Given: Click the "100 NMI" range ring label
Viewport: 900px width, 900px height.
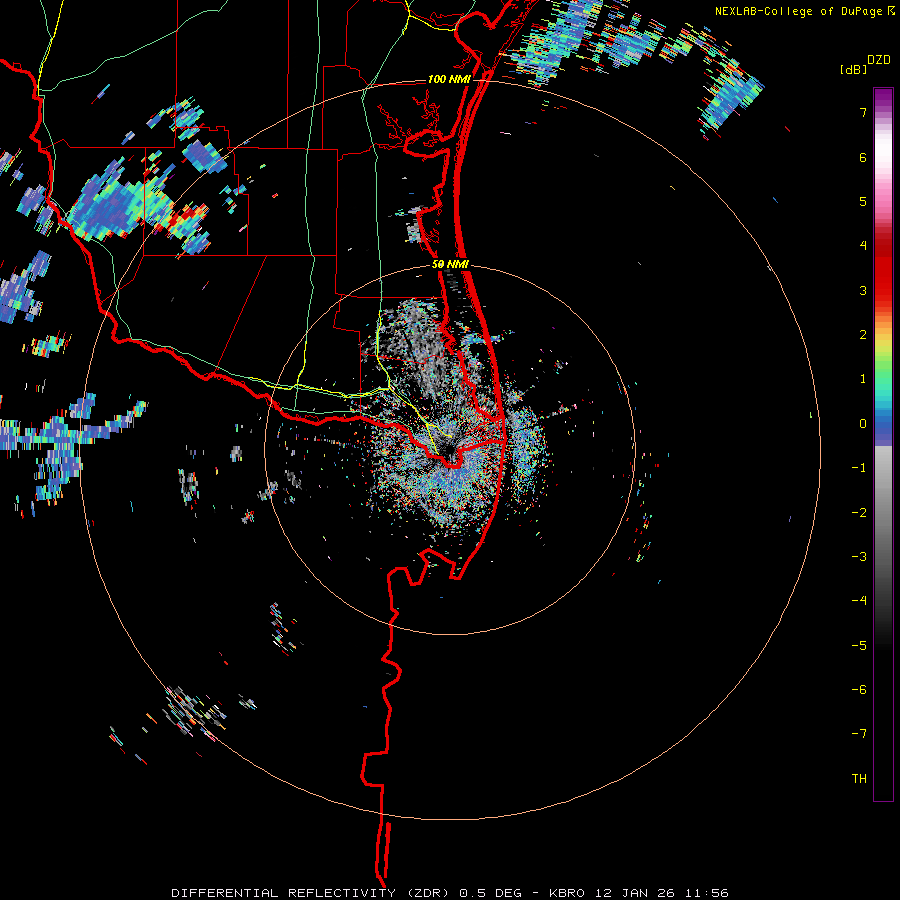Looking at the screenshot, I should click(449, 79).
